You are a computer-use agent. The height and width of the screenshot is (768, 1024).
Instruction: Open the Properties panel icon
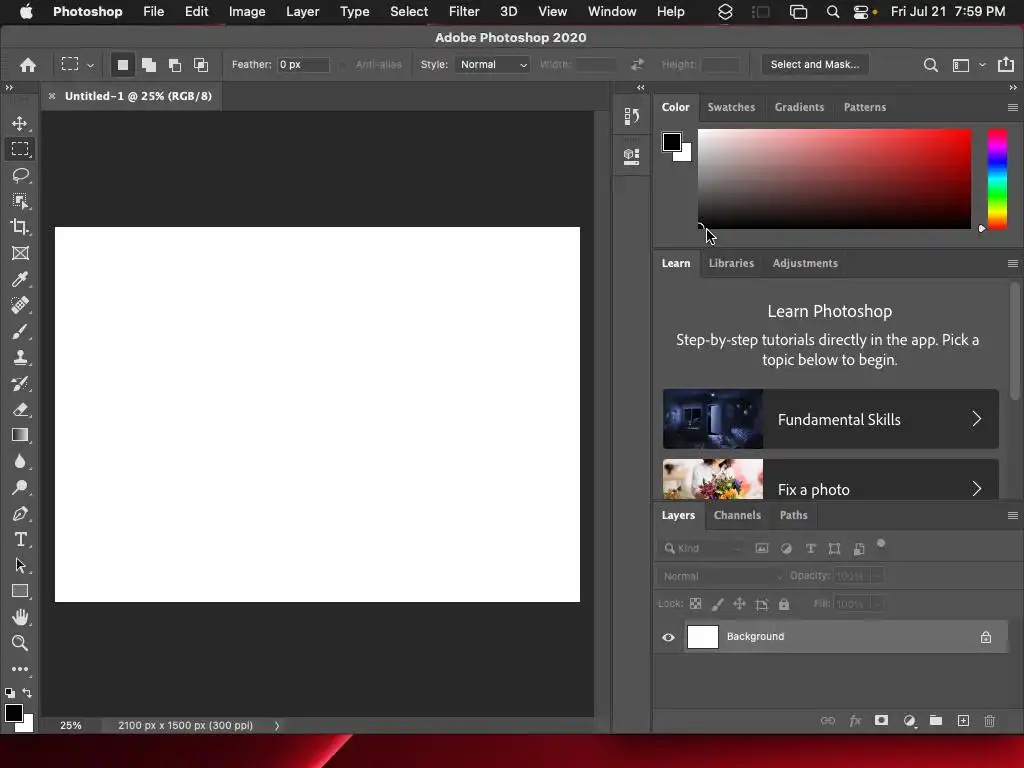(632, 156)
